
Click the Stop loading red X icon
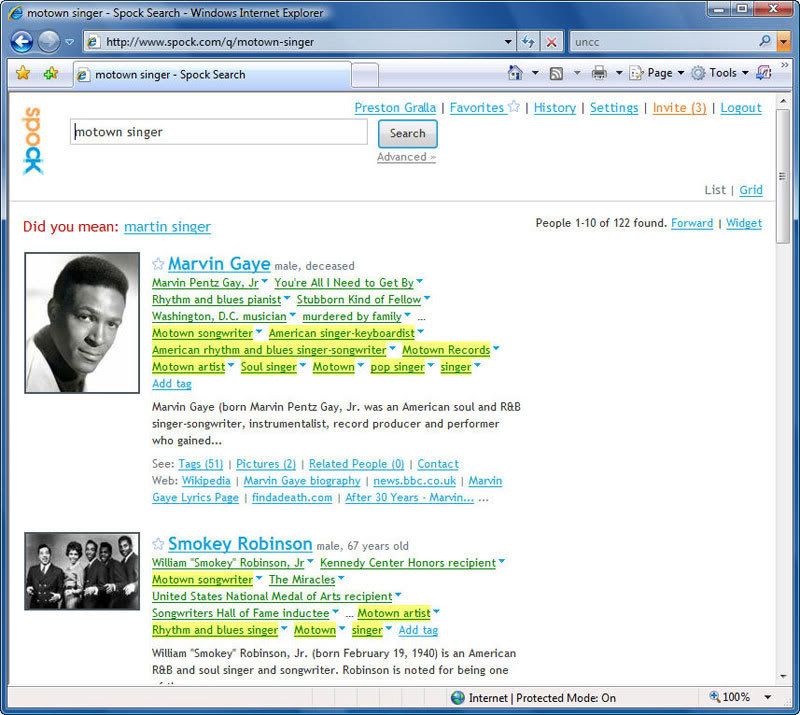(552, 42)
